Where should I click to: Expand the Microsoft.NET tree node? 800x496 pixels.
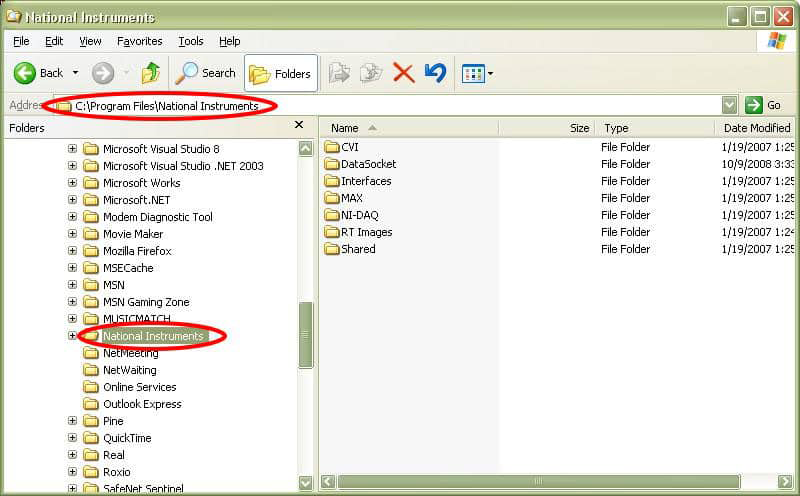pyautogui.click(x=72, y=200)
